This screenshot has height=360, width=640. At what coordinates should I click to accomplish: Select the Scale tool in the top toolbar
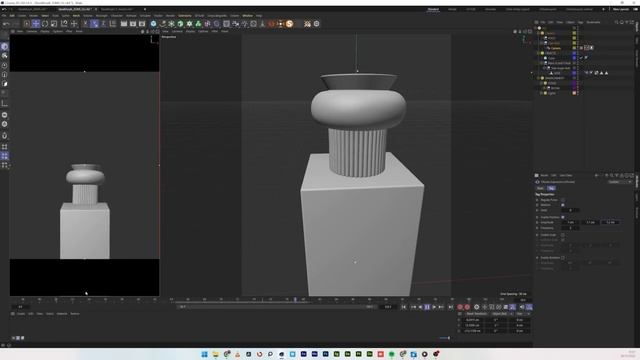[x=54, y=24]
